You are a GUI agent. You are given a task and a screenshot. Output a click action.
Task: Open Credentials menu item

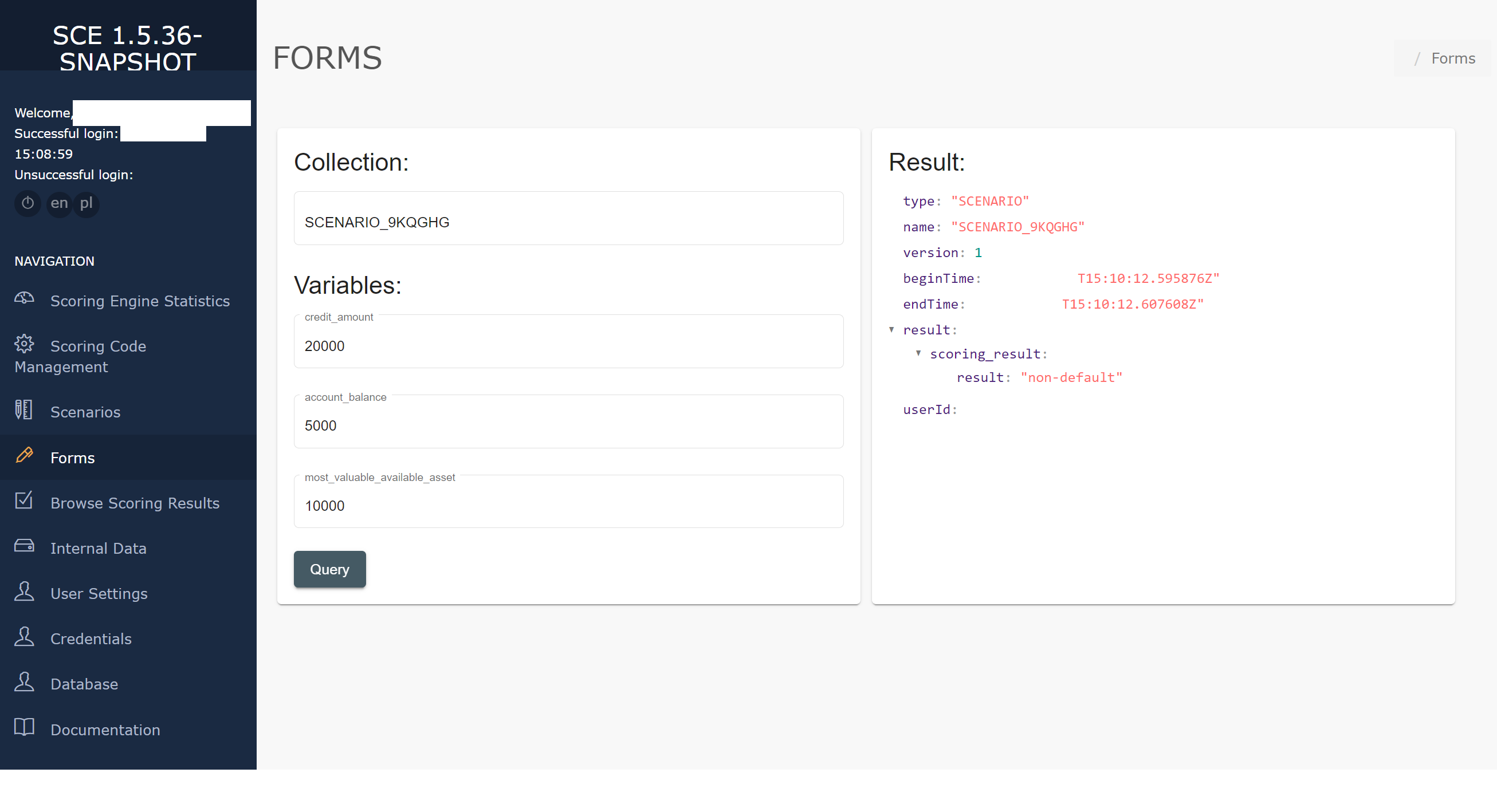(x=91, y=639)
